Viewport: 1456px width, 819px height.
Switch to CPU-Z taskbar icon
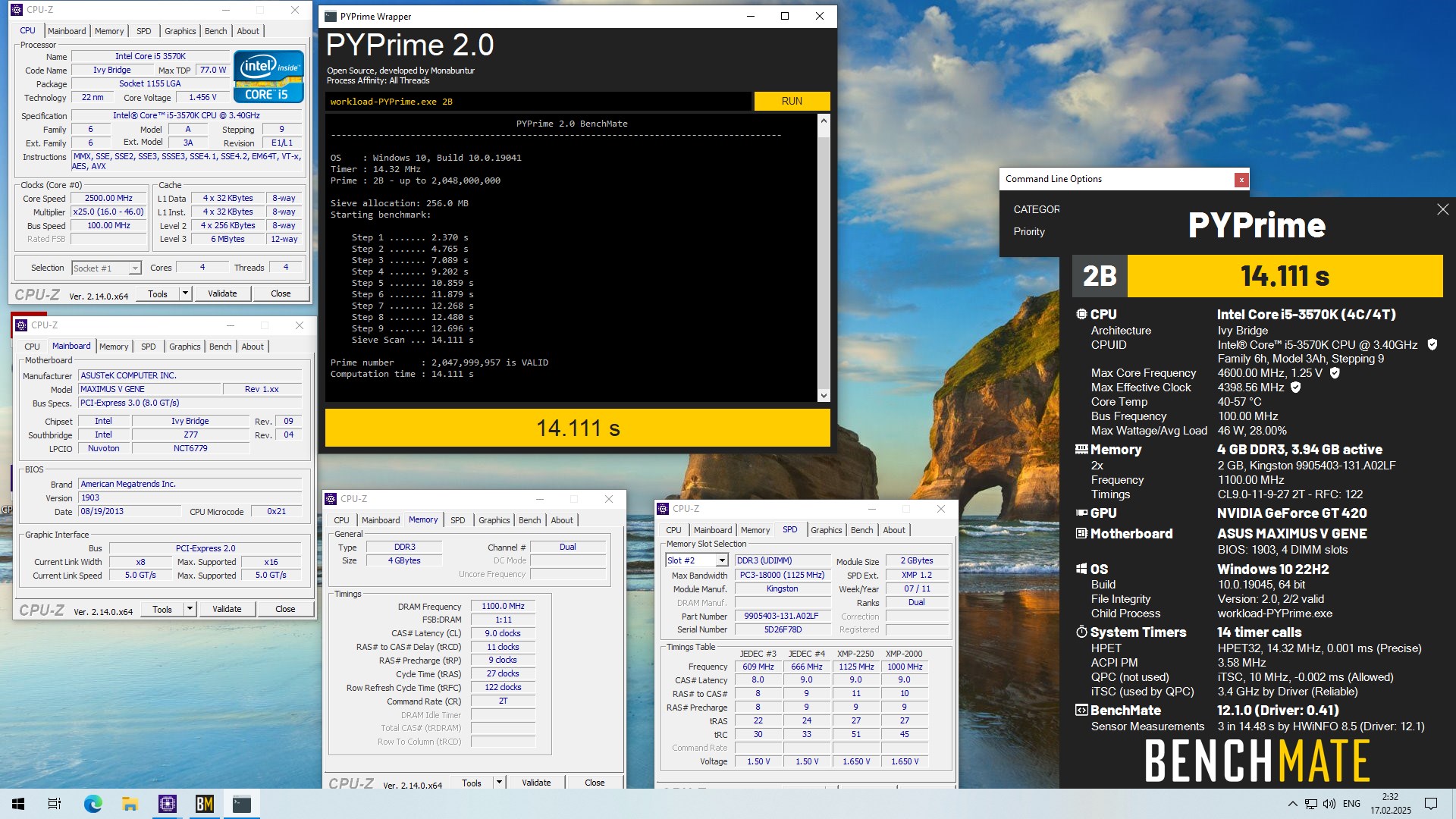pyautogui.click(x=167, y=804)
